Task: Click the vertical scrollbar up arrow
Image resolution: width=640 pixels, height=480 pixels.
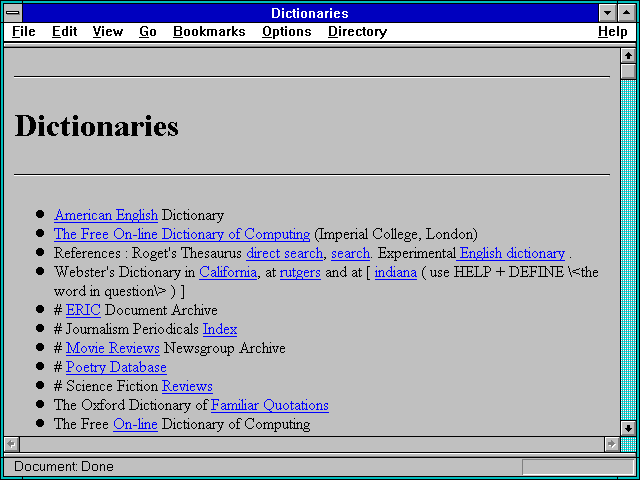Action: click(x=628, y=56)
